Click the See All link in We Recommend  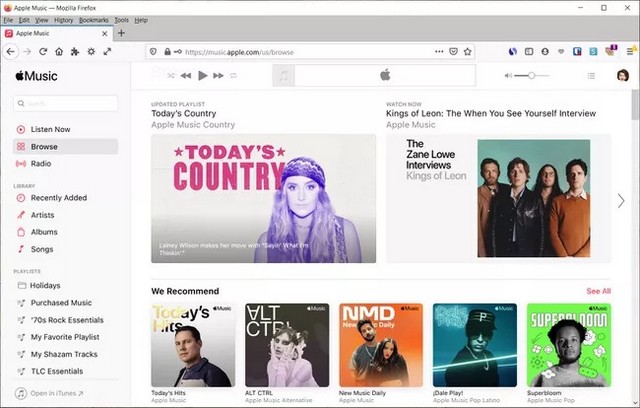click(x=598, y=291)
